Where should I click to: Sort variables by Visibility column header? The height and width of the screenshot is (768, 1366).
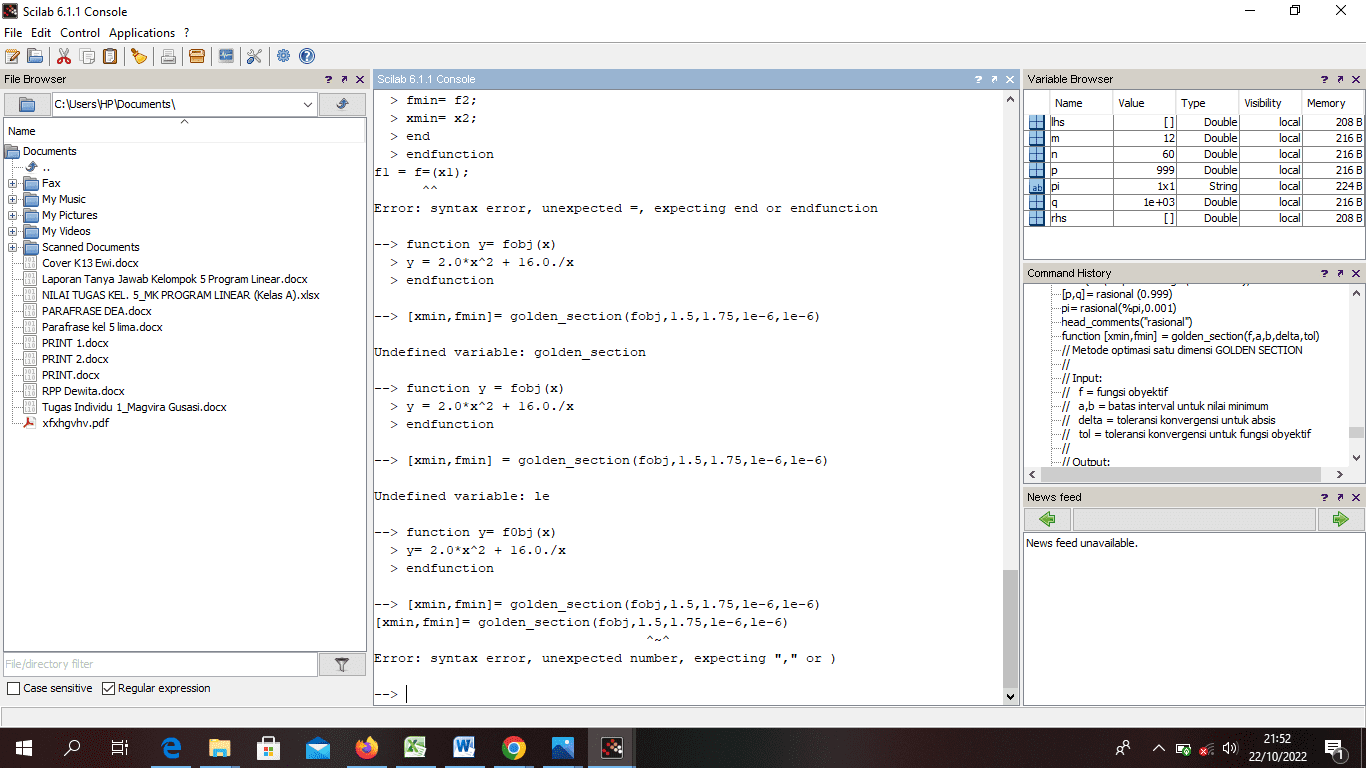[1269, 103]
